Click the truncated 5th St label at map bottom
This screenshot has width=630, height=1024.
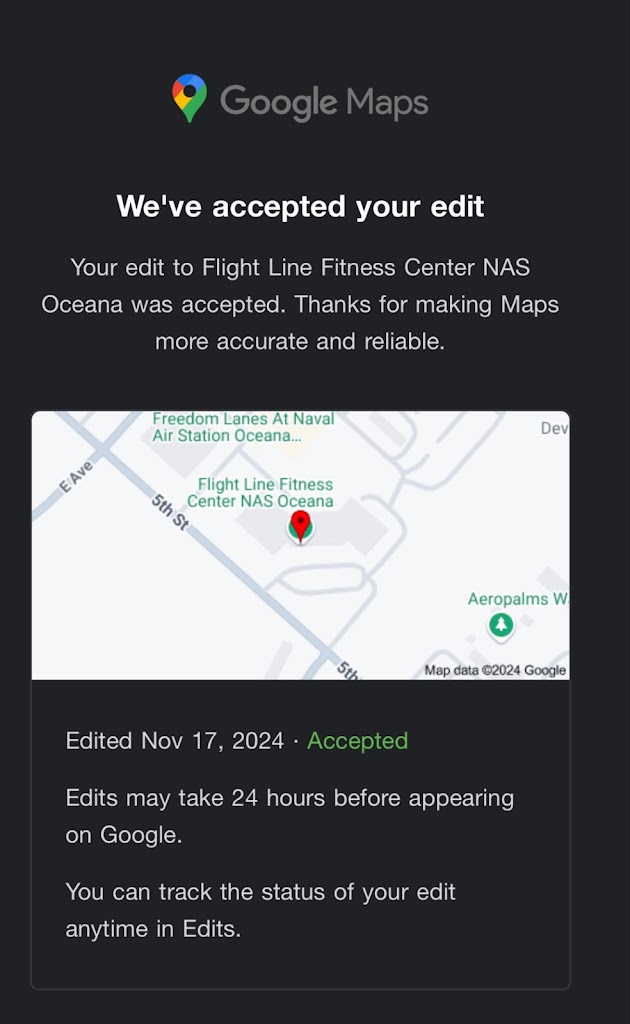[346, 670]
